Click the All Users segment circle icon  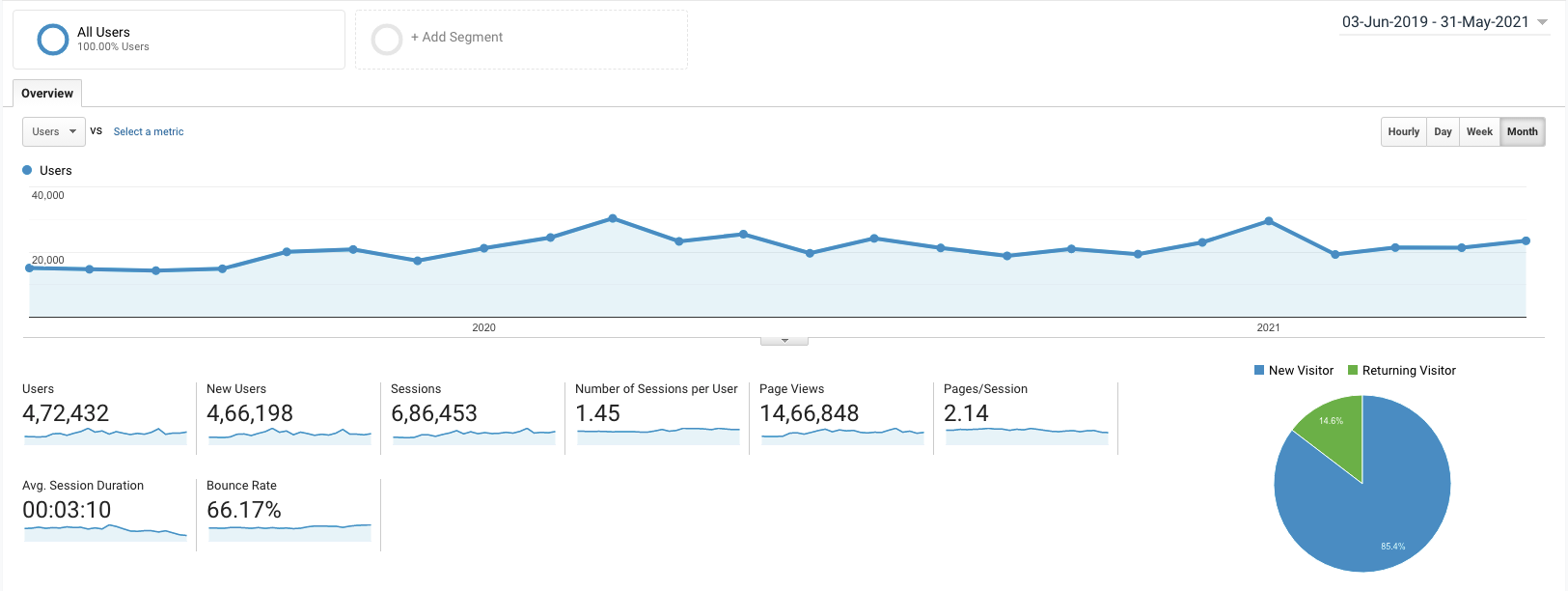(52, 40)
